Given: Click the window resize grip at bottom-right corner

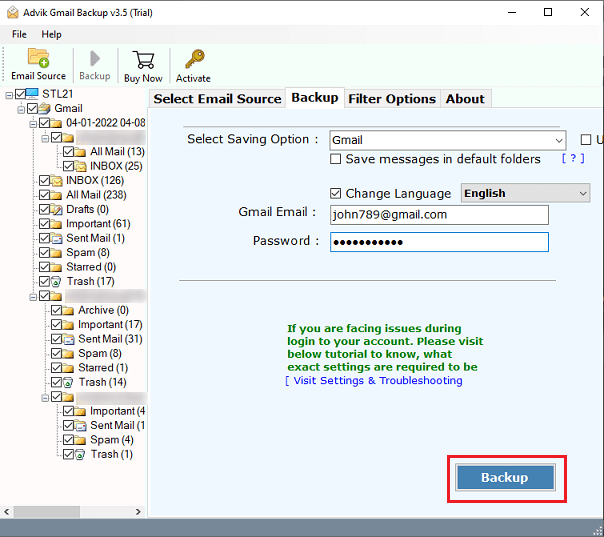Looking at the screenshot, I should [598, 532].
